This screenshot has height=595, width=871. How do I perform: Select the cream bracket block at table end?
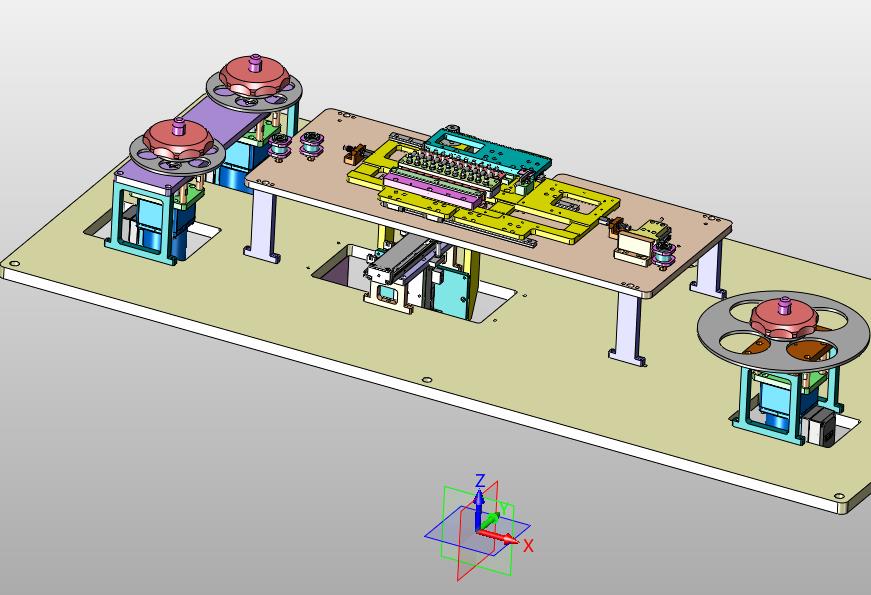tap(633, 247)
